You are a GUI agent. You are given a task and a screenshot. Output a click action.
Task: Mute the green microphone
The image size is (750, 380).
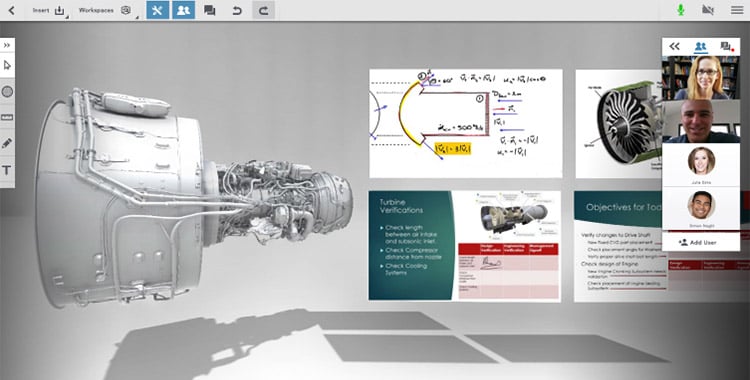(x=681, y=10)
